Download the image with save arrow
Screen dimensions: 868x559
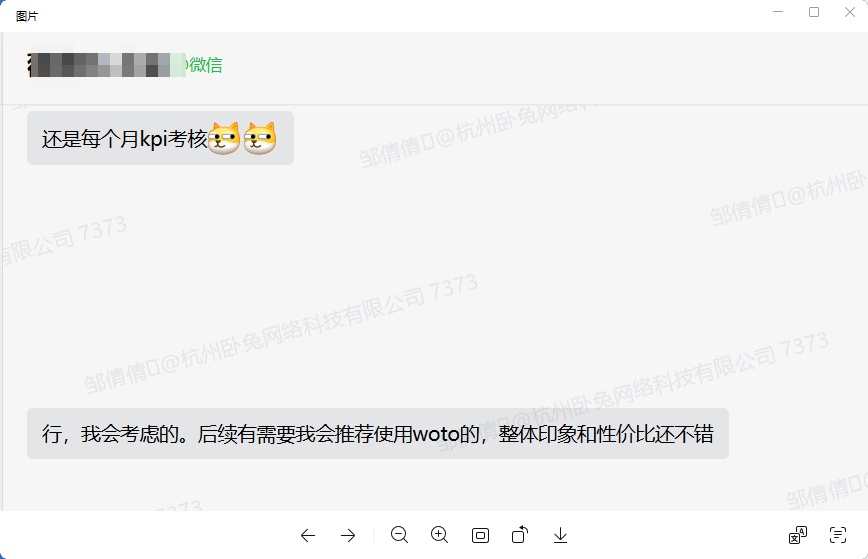560,535
